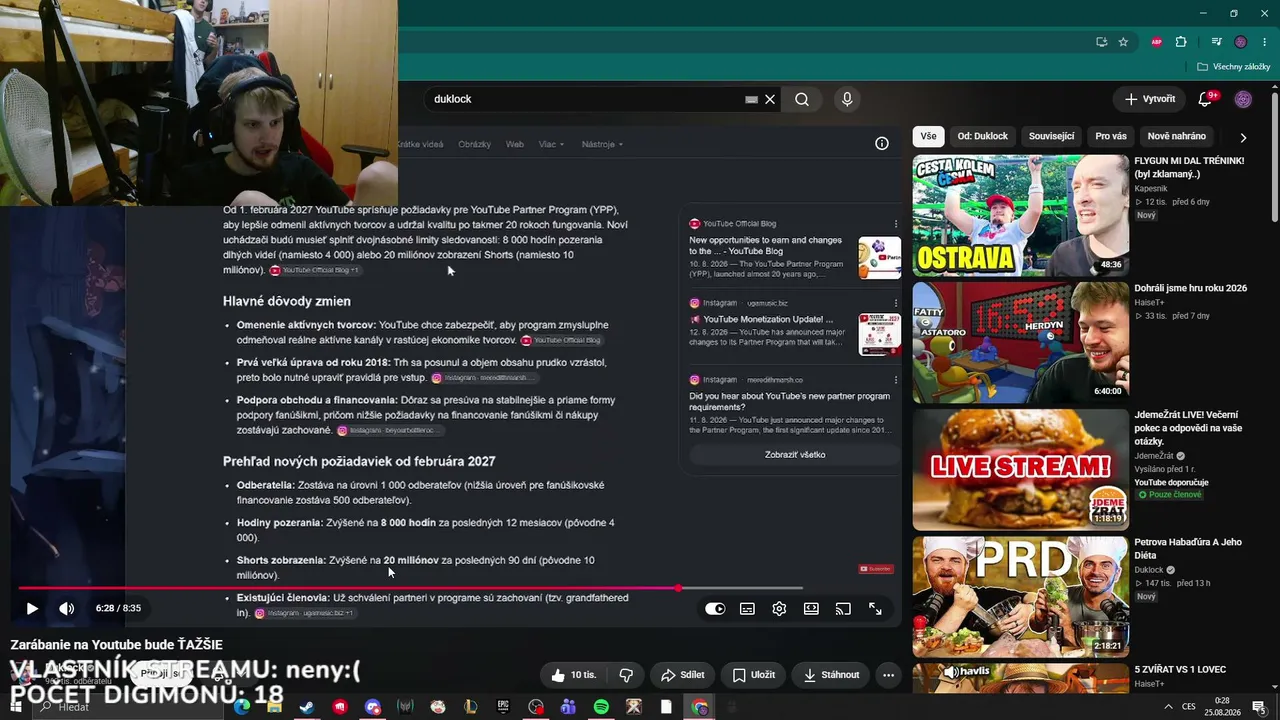1280x720 pixels.
Task: Start voice search with the microphone
Action: tap(847, 99)
